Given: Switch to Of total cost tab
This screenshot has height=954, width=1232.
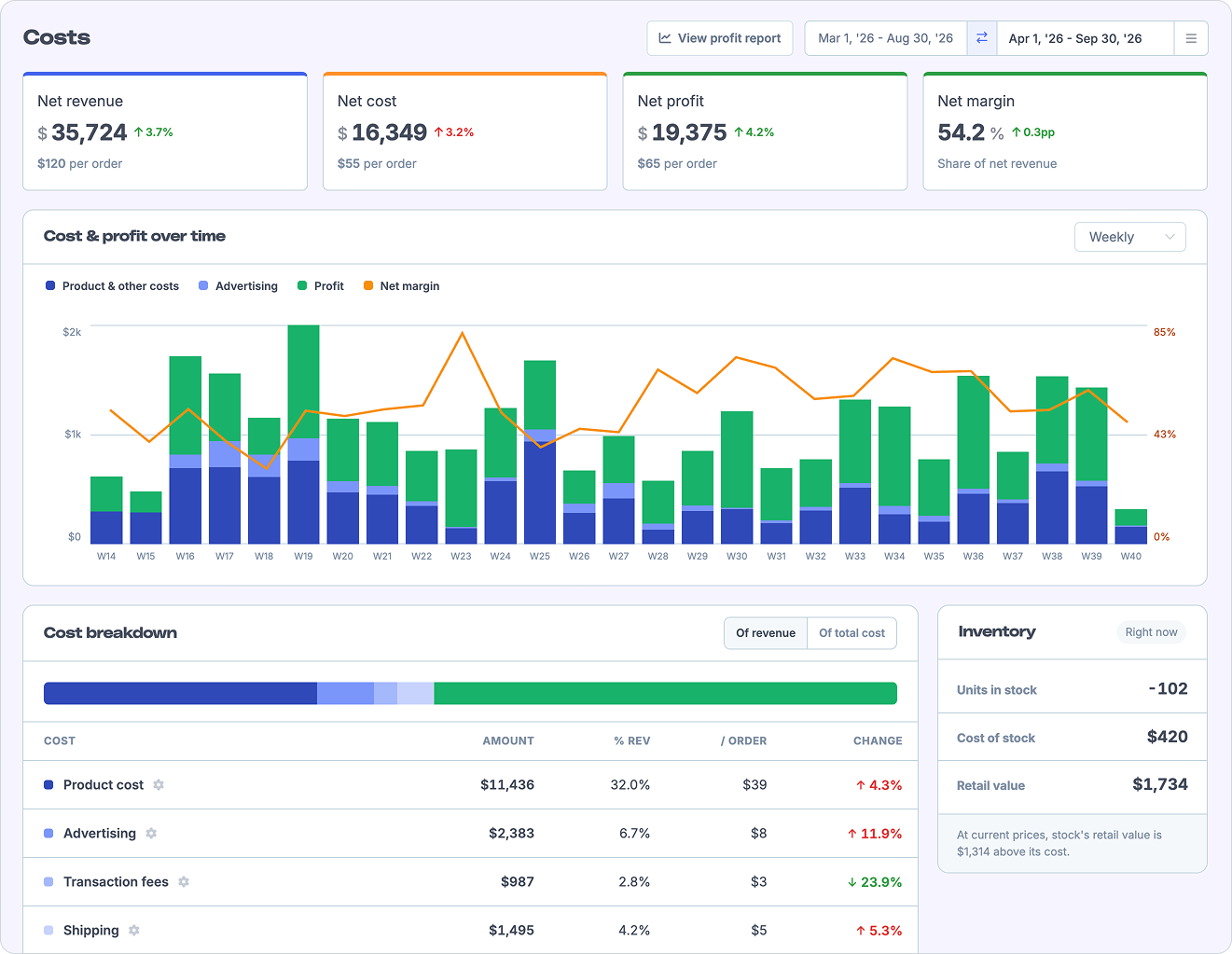Looking at the screenshot, I should click(x=852, y=633).
